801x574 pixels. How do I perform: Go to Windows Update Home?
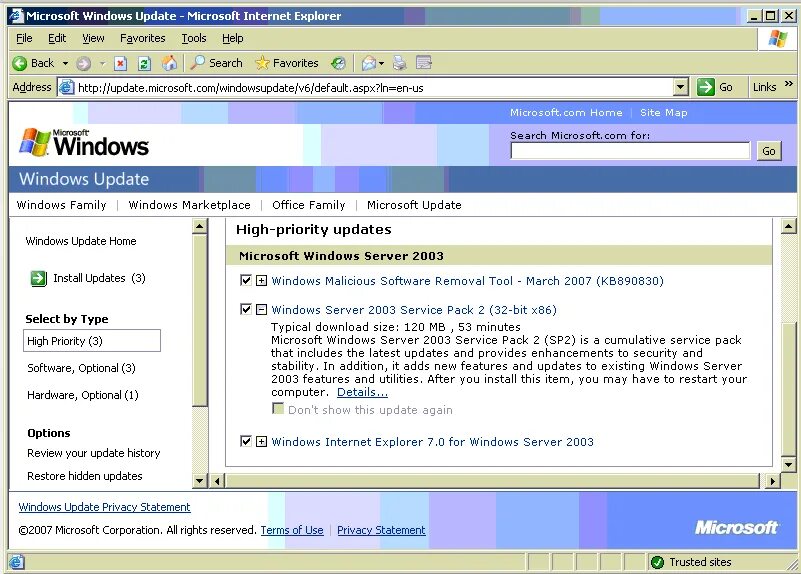click(81, 241)
